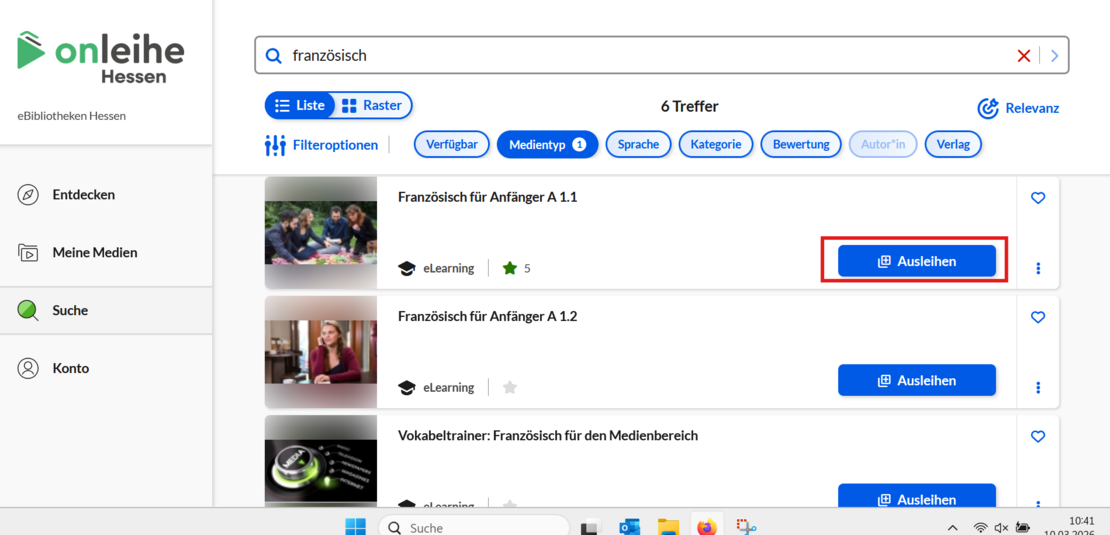The width and height of the screenshot is (1110, 535).
Task: Favorite Französisch für Anfänger A 1.1 heart
Action: [1038, 198]
